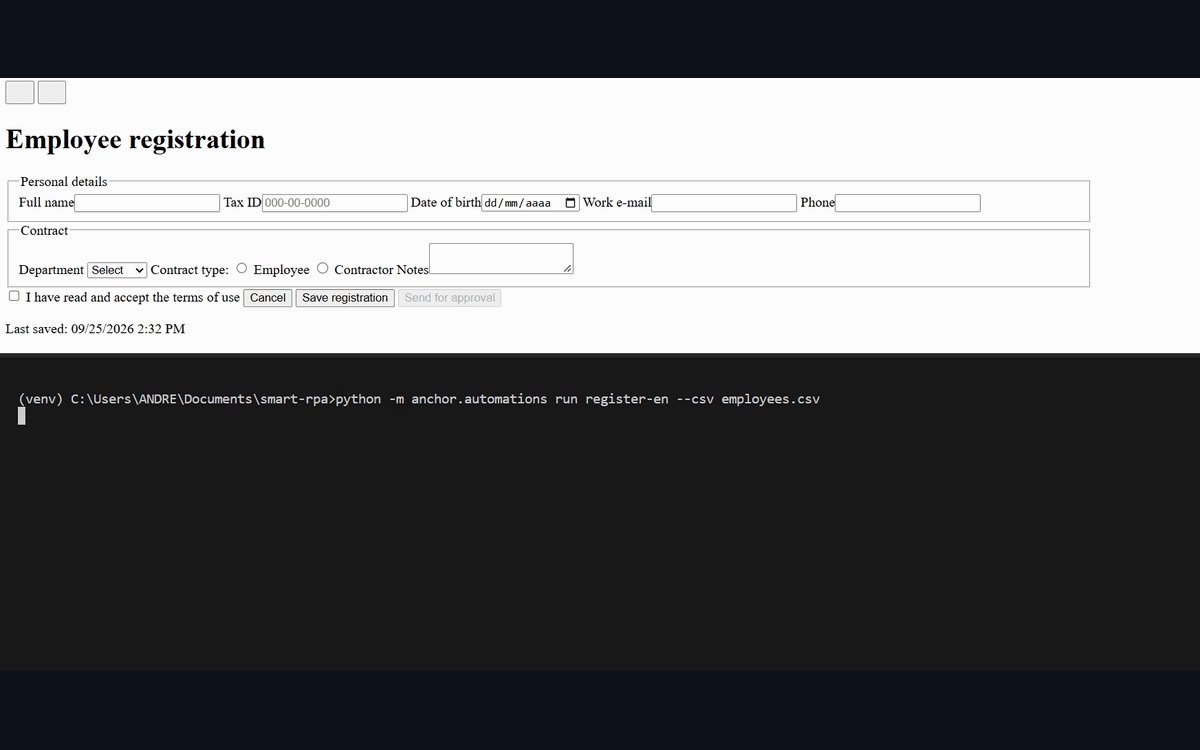Click the terminal command line text
1200x750 pixels.
pos(419,399)
